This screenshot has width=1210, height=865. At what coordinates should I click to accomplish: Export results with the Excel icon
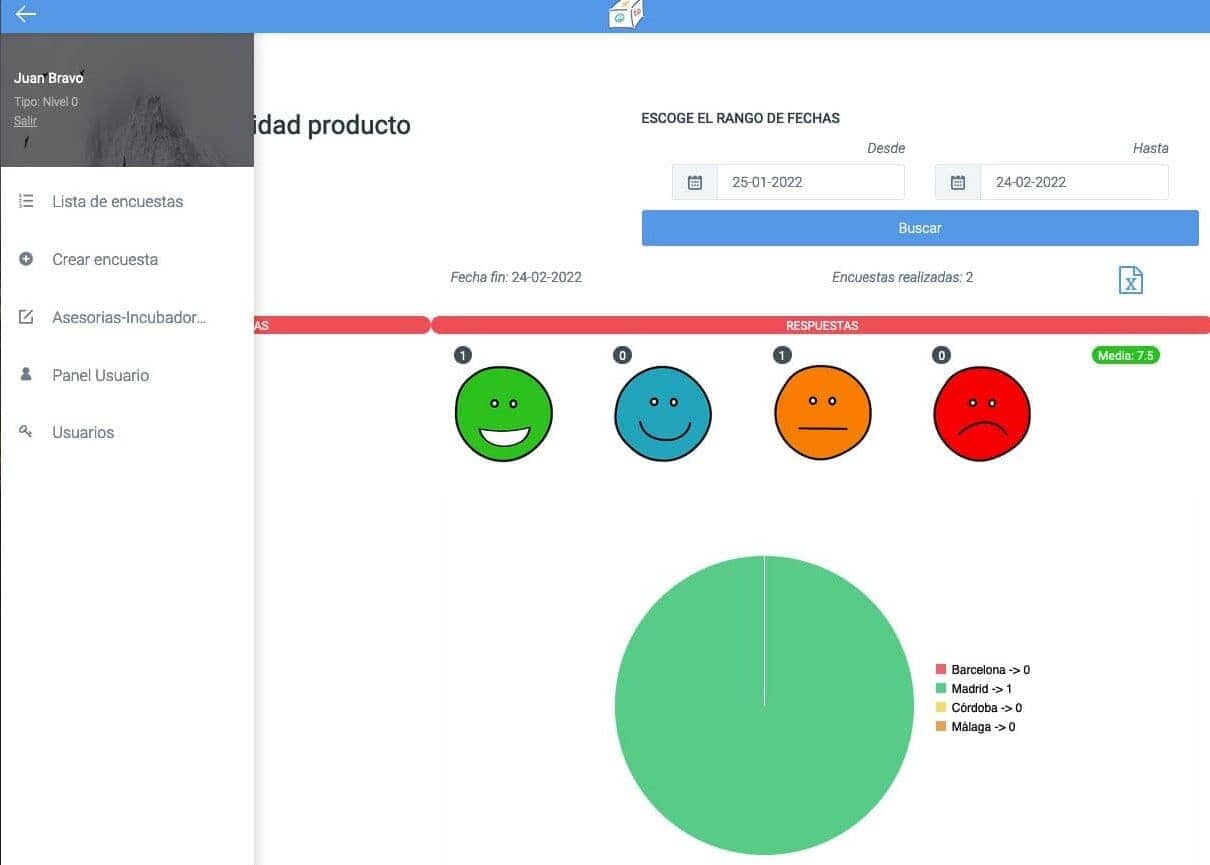click(1130, 280)
